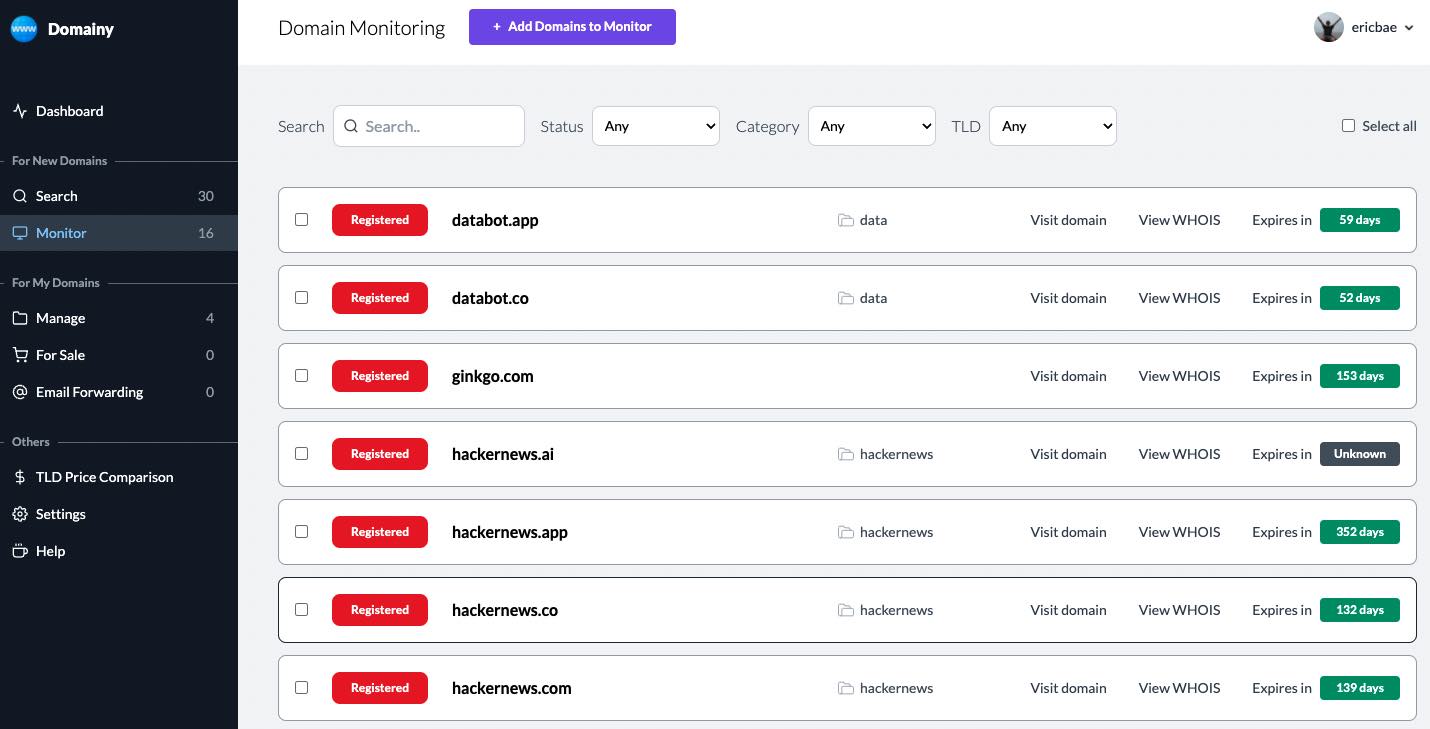The width and height of the screenshot is (1430, 729).
Task: Click the domain name hackernews.co
Action: [x=505, y=610]
